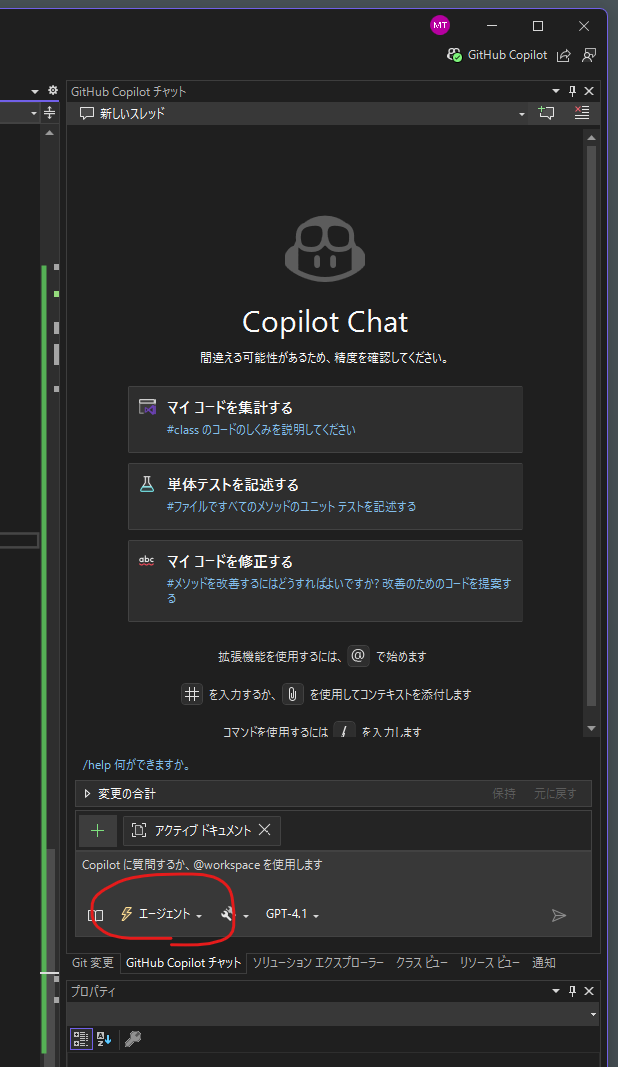
Task: Select the マイ コードを集計する suggestion card
Action: tap(325, 419)
